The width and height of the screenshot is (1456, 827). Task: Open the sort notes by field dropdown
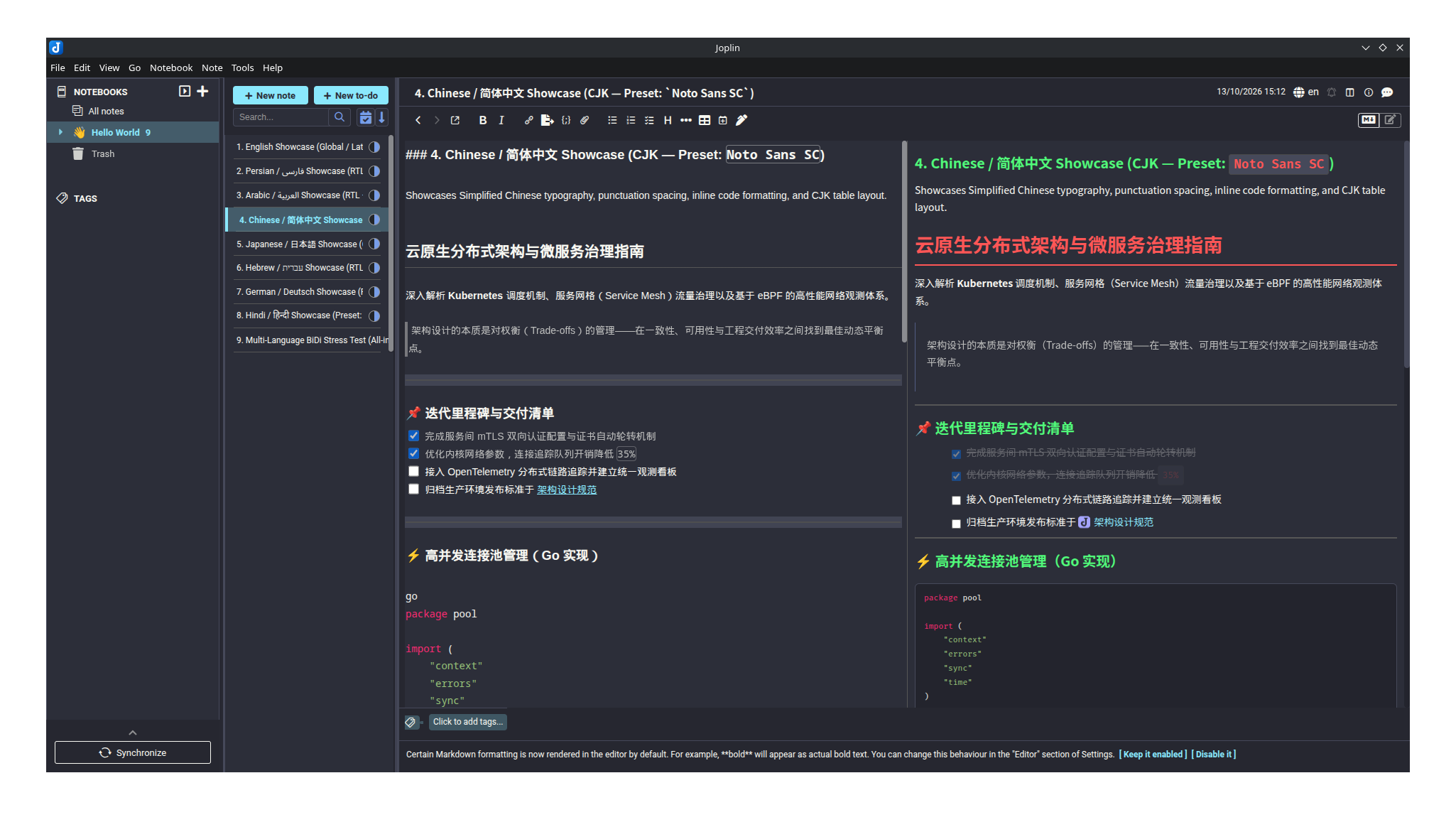(366, 117)
